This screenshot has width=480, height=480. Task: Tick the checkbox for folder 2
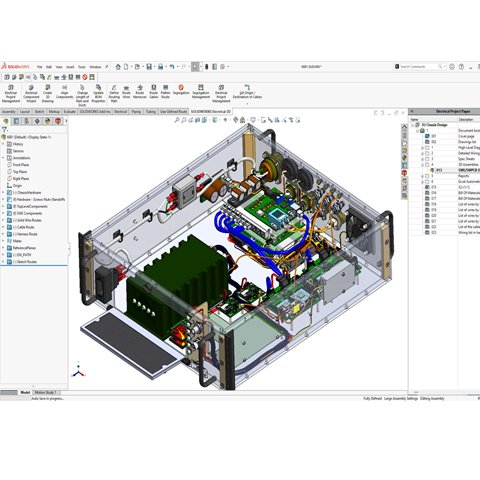pos(427,153)
